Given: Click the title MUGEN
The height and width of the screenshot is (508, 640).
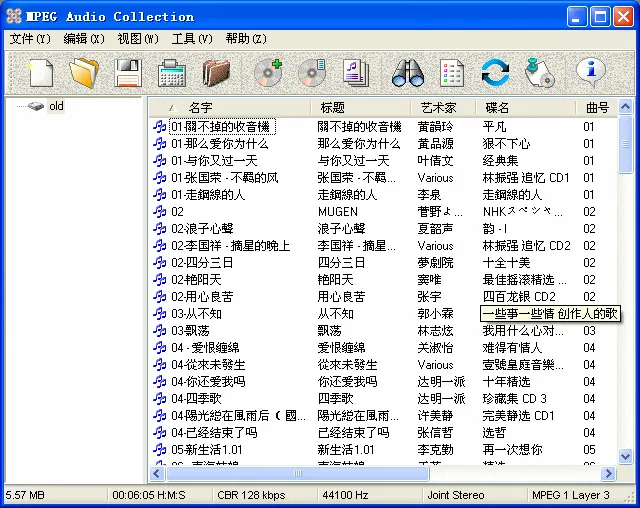Looking at the screenshot, I should pos(338,211).
